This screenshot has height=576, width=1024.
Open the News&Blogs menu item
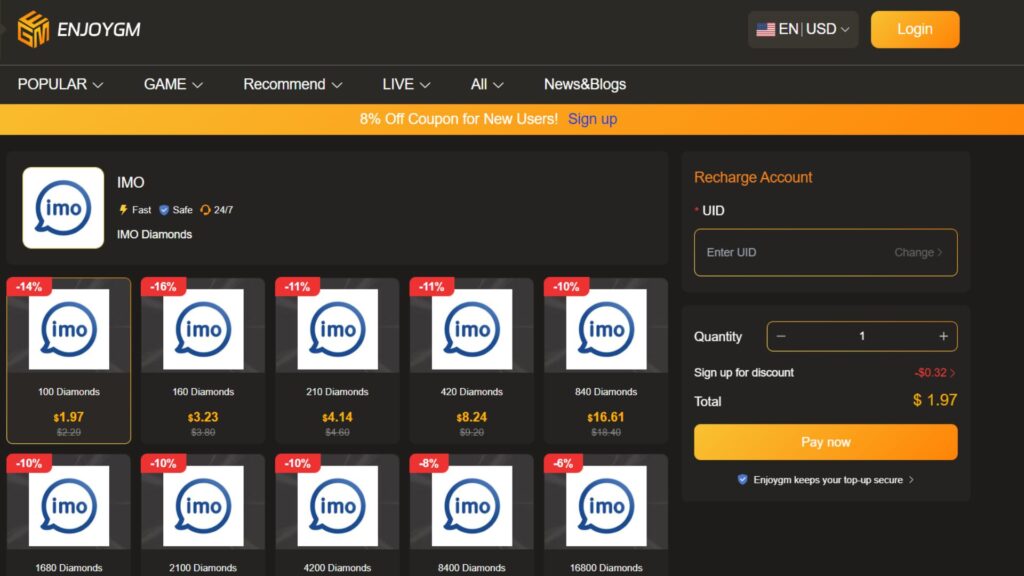[x=583, y=85]
